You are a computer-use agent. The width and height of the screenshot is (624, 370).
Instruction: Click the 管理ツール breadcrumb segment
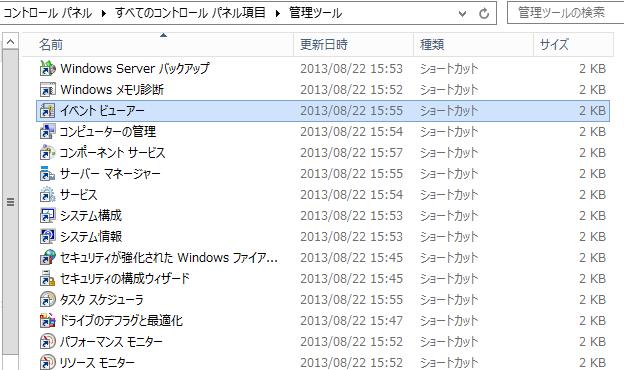click(315, 13)
